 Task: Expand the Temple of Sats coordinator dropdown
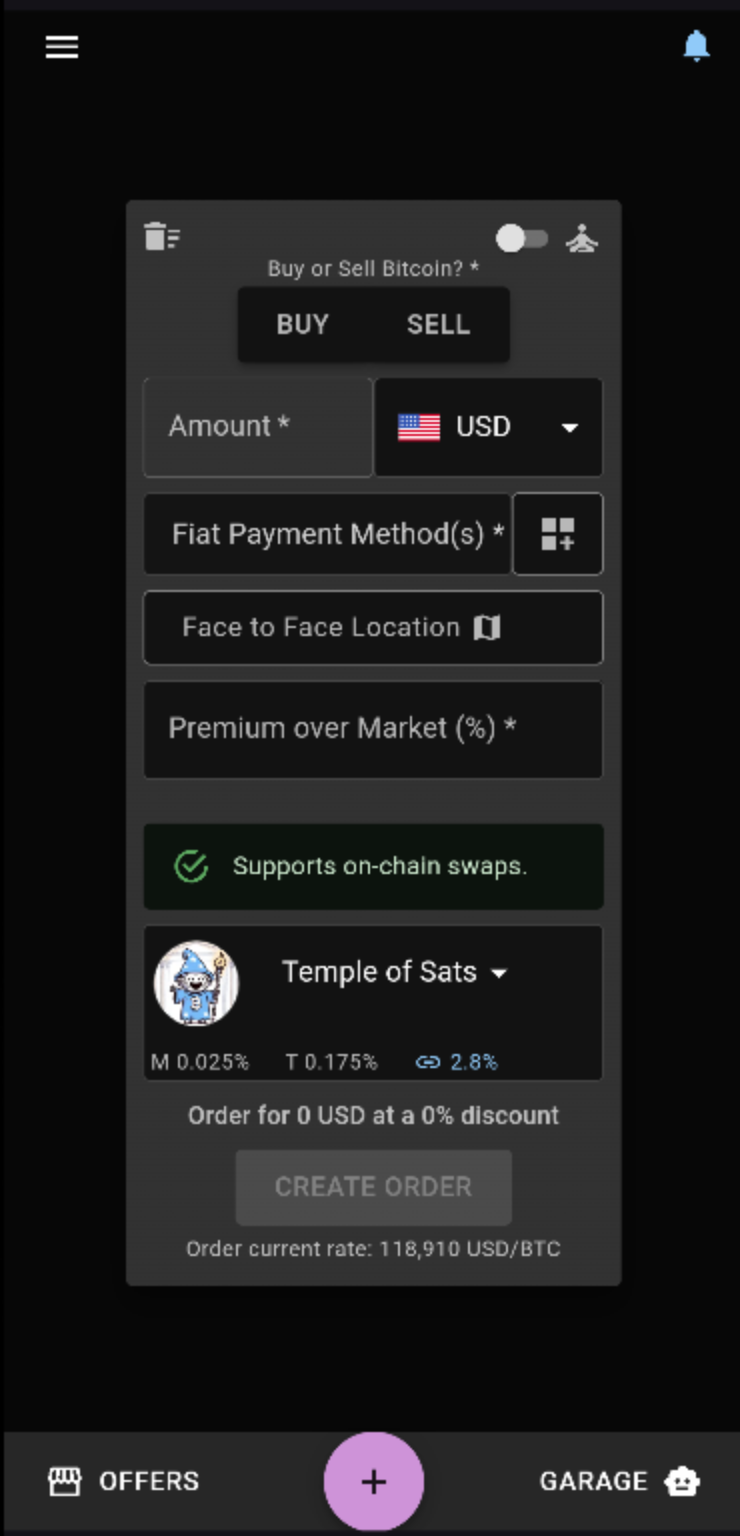tap(499, 973)
